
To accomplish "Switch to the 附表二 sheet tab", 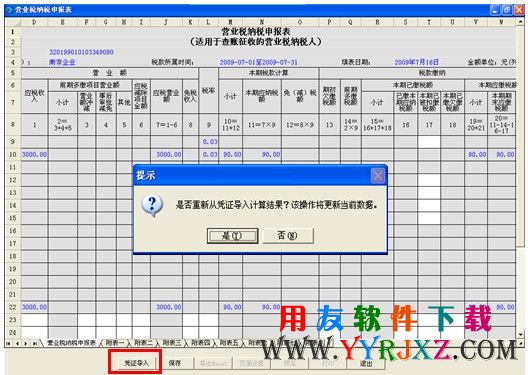I will click(143, 343).
